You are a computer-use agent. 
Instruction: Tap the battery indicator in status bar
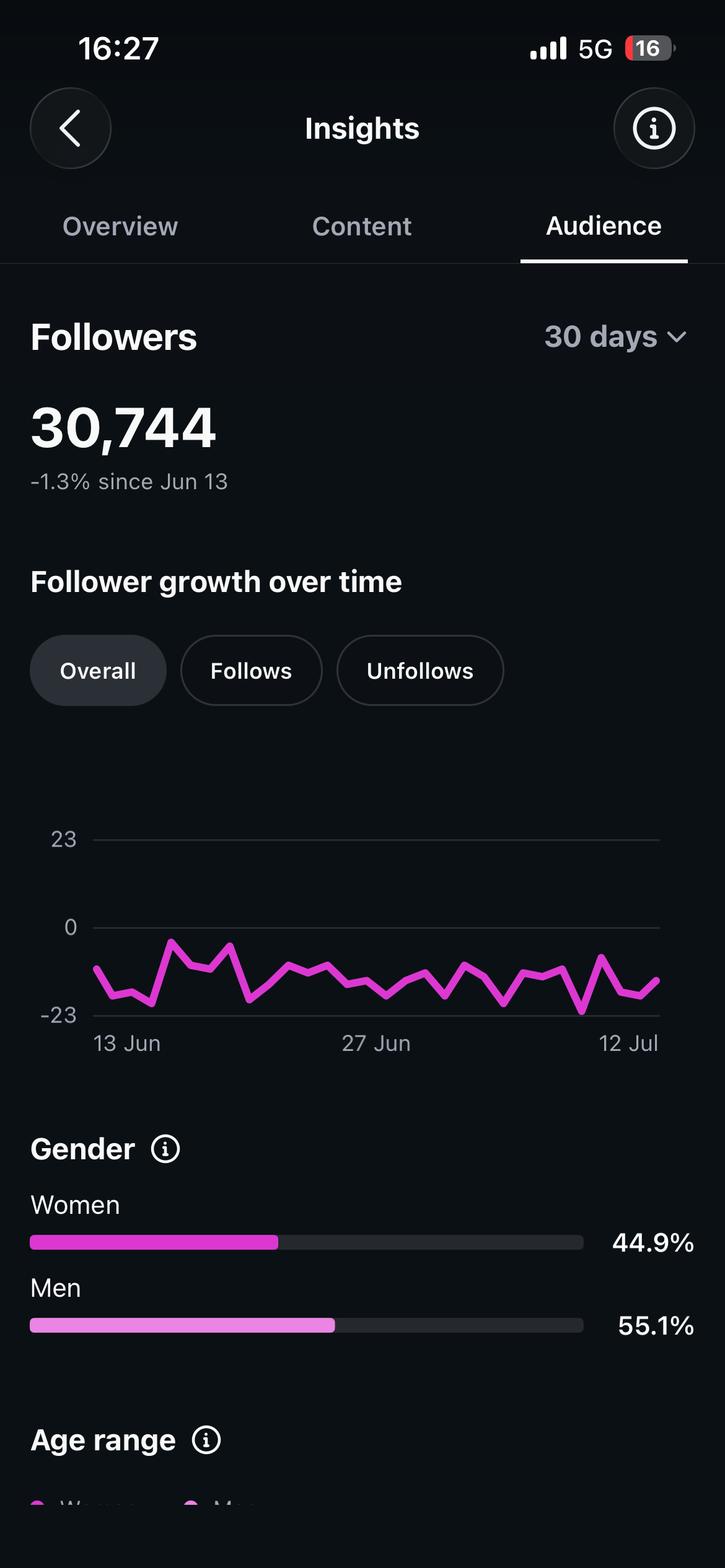pos(649,48)
